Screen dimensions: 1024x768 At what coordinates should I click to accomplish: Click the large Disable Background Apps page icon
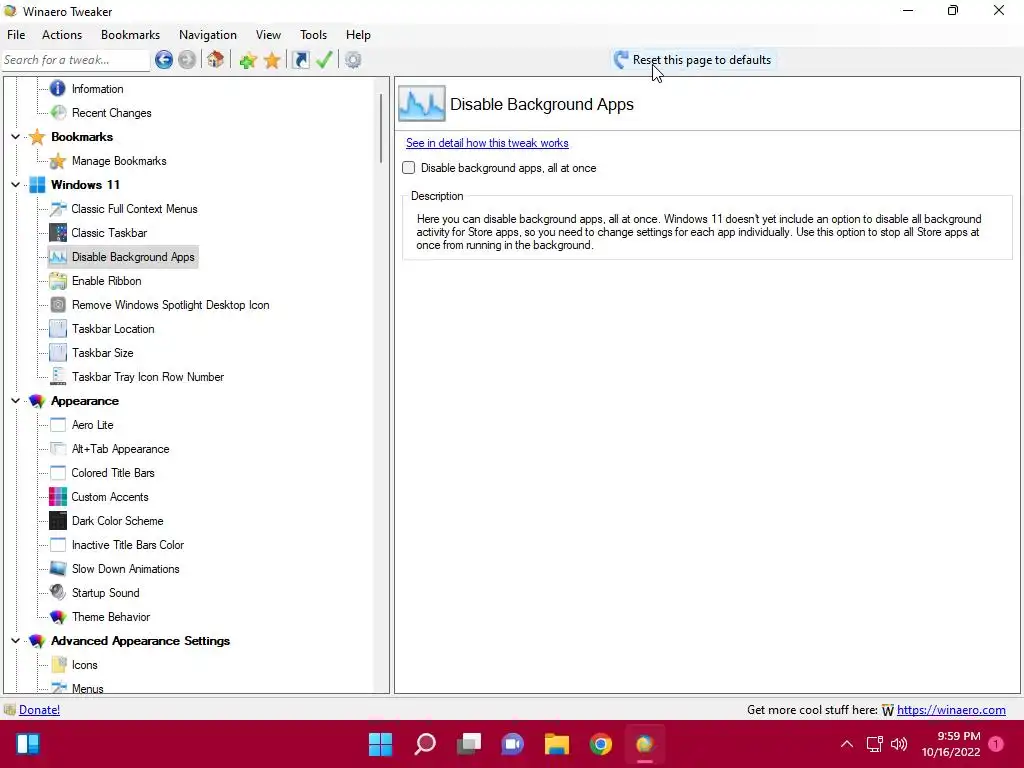pyautogui.click(x=422, y=104)
